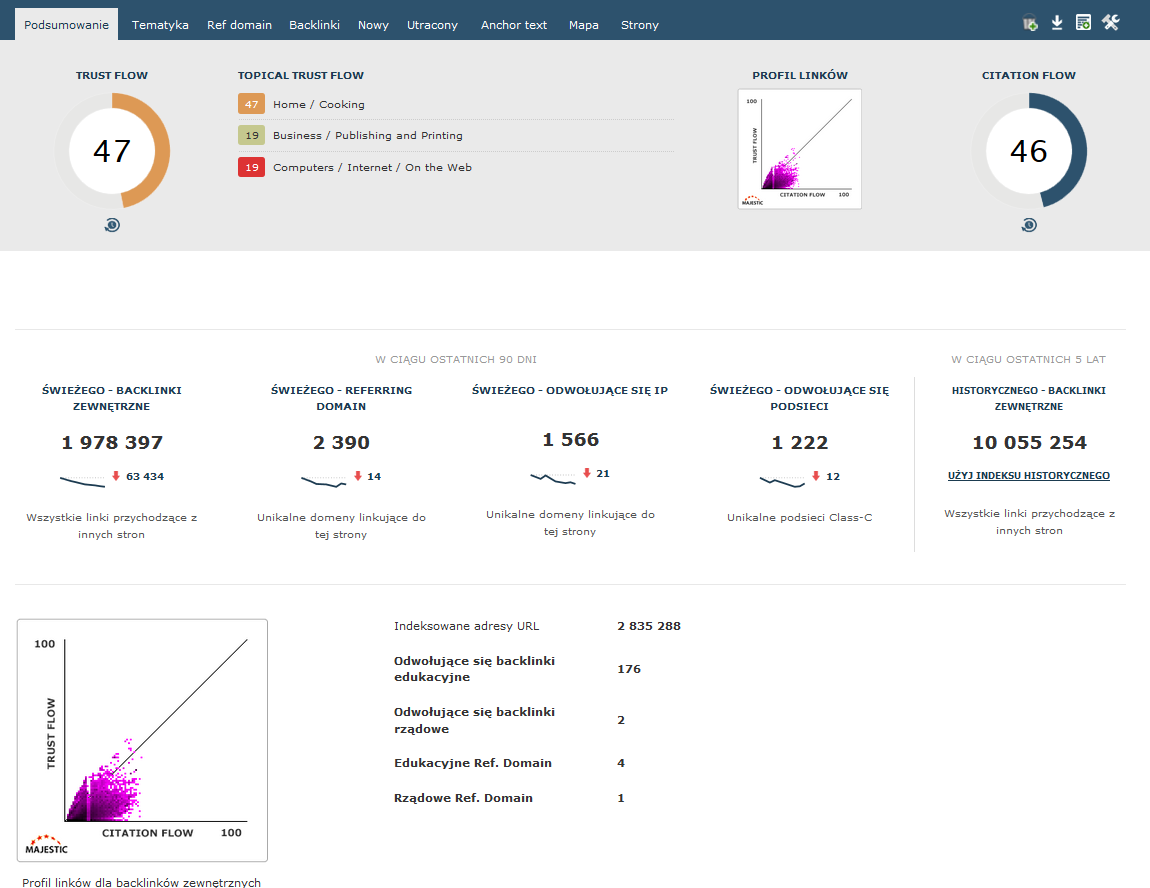The image size is (1150, 888).
Task: Open the small Profil linków chart thumbnail
Action: point(799,149)
